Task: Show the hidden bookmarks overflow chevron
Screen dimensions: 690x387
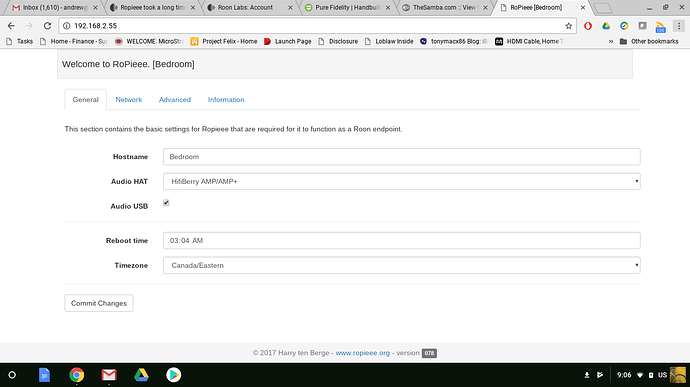Action: pos(611,41)
